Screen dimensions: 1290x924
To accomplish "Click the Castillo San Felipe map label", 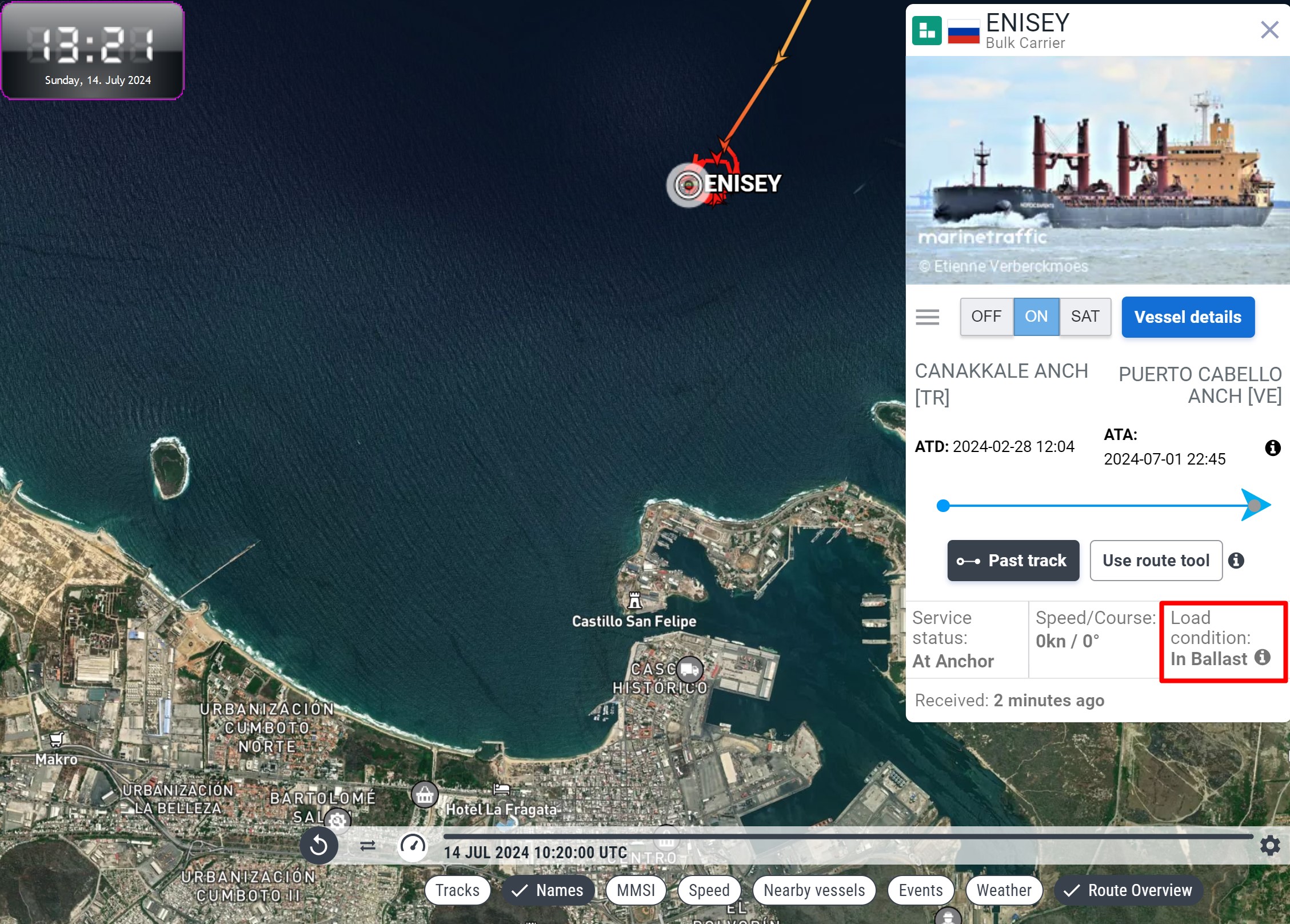I will pyautogui.click(x=634, y=621).
